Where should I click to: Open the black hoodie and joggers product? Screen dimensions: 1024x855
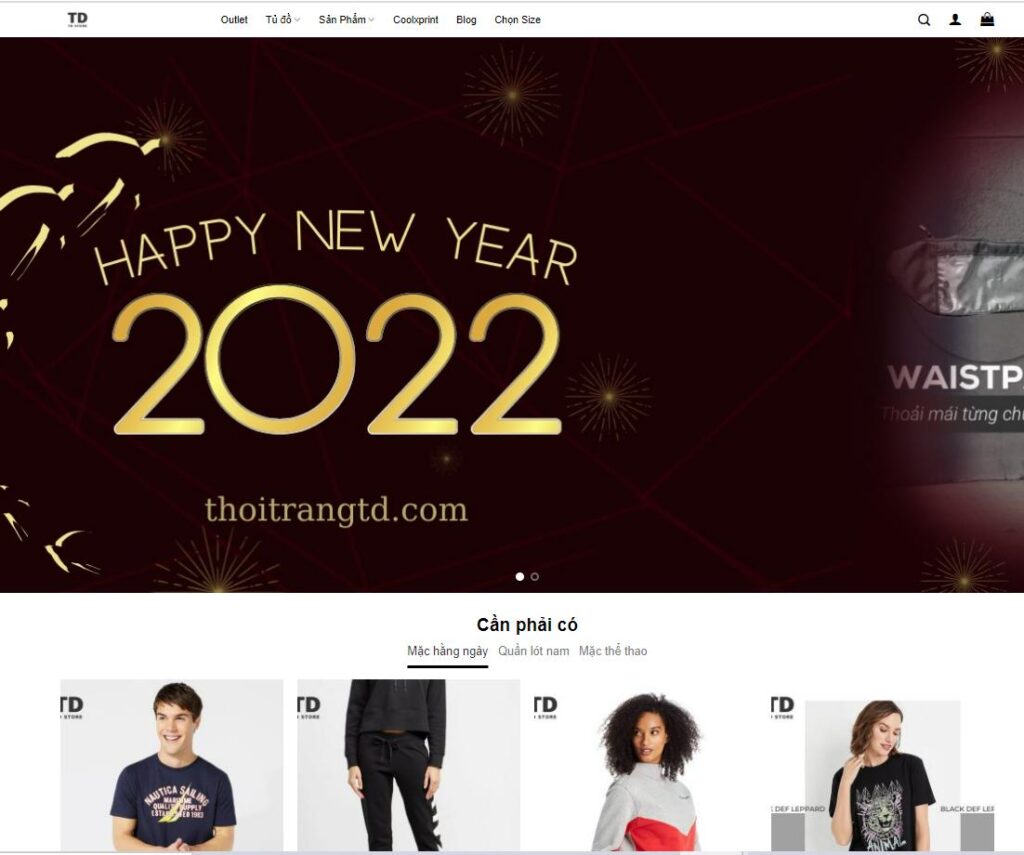click(x=409, y=765)
